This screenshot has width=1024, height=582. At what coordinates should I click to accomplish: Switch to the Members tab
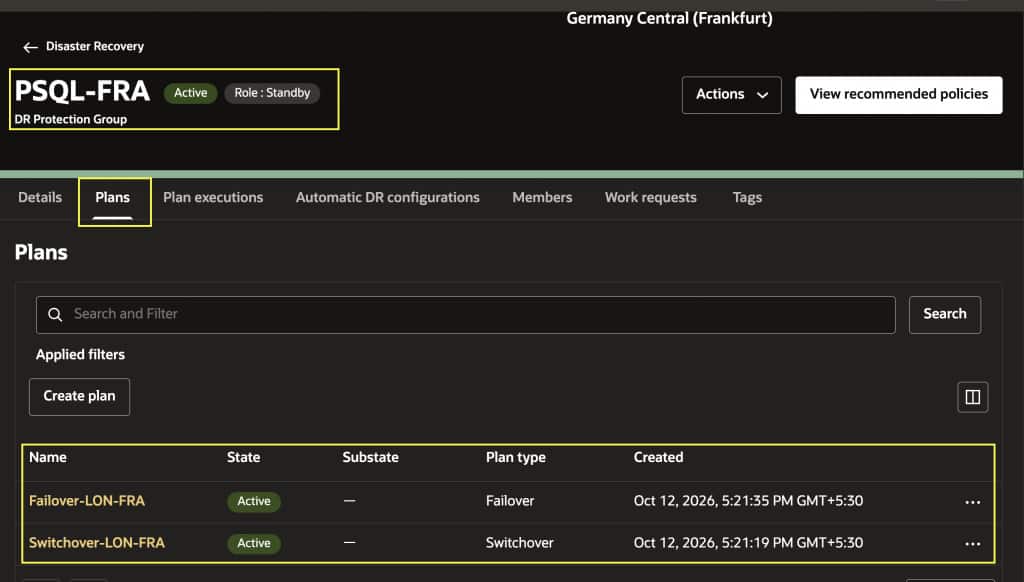(542, 197)
